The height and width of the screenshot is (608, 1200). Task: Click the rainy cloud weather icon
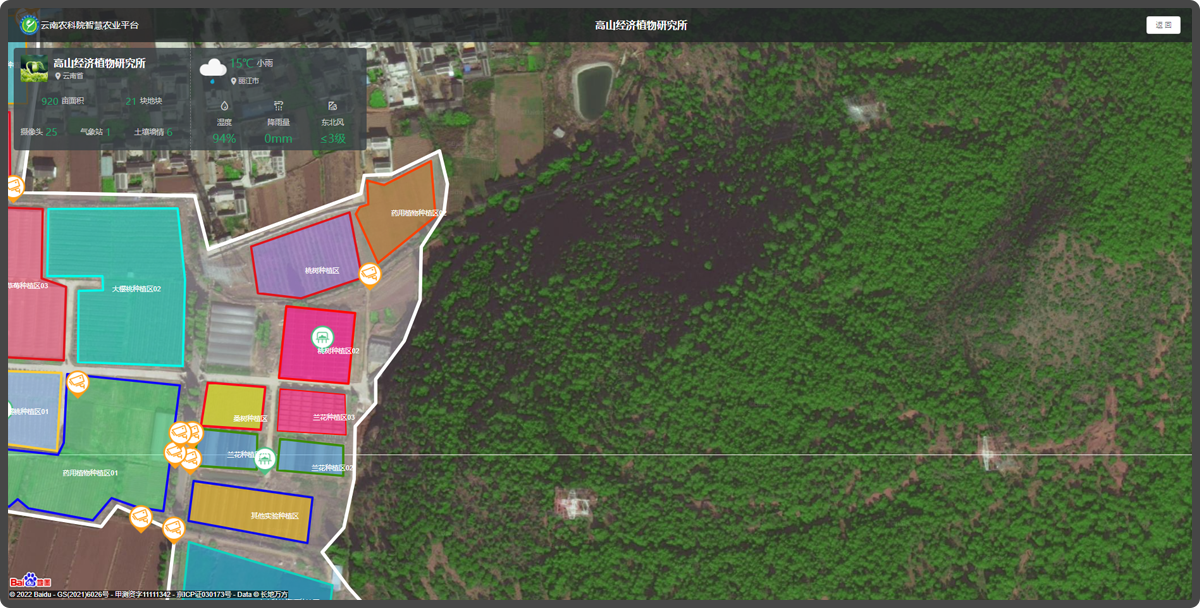coord(212,69)
